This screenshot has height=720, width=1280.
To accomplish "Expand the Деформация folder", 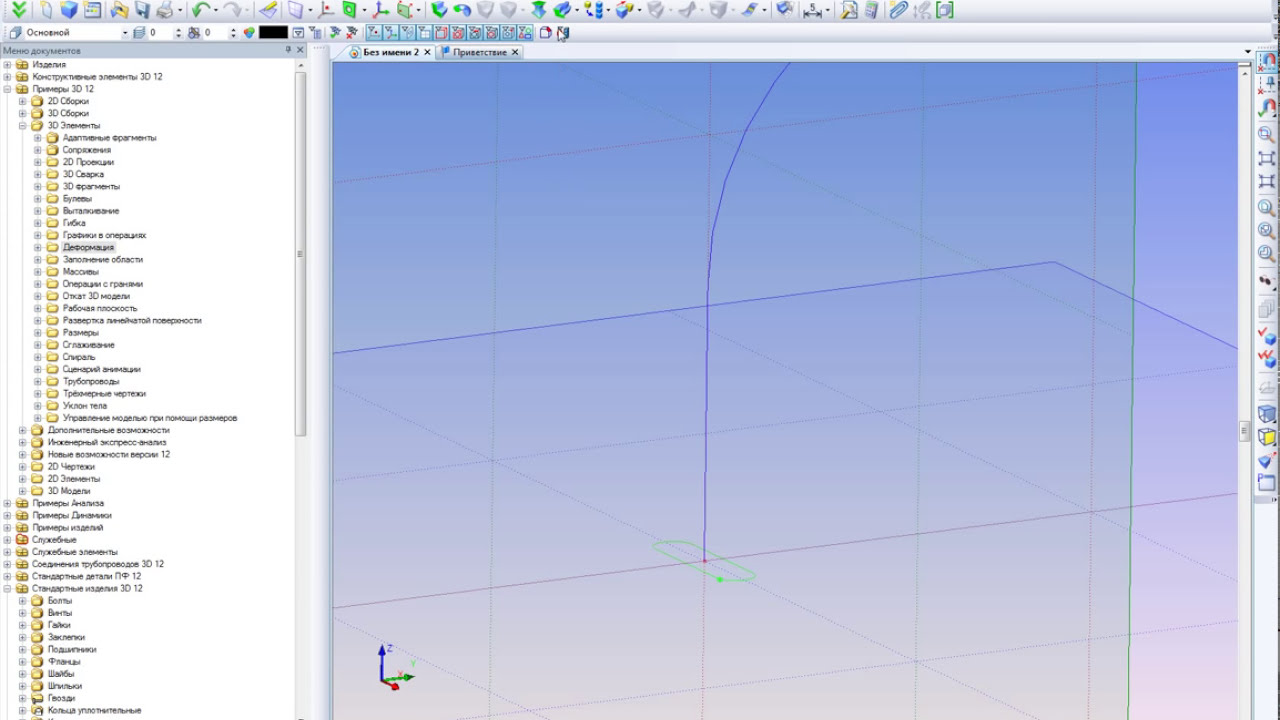I will (x=38, y=247).
